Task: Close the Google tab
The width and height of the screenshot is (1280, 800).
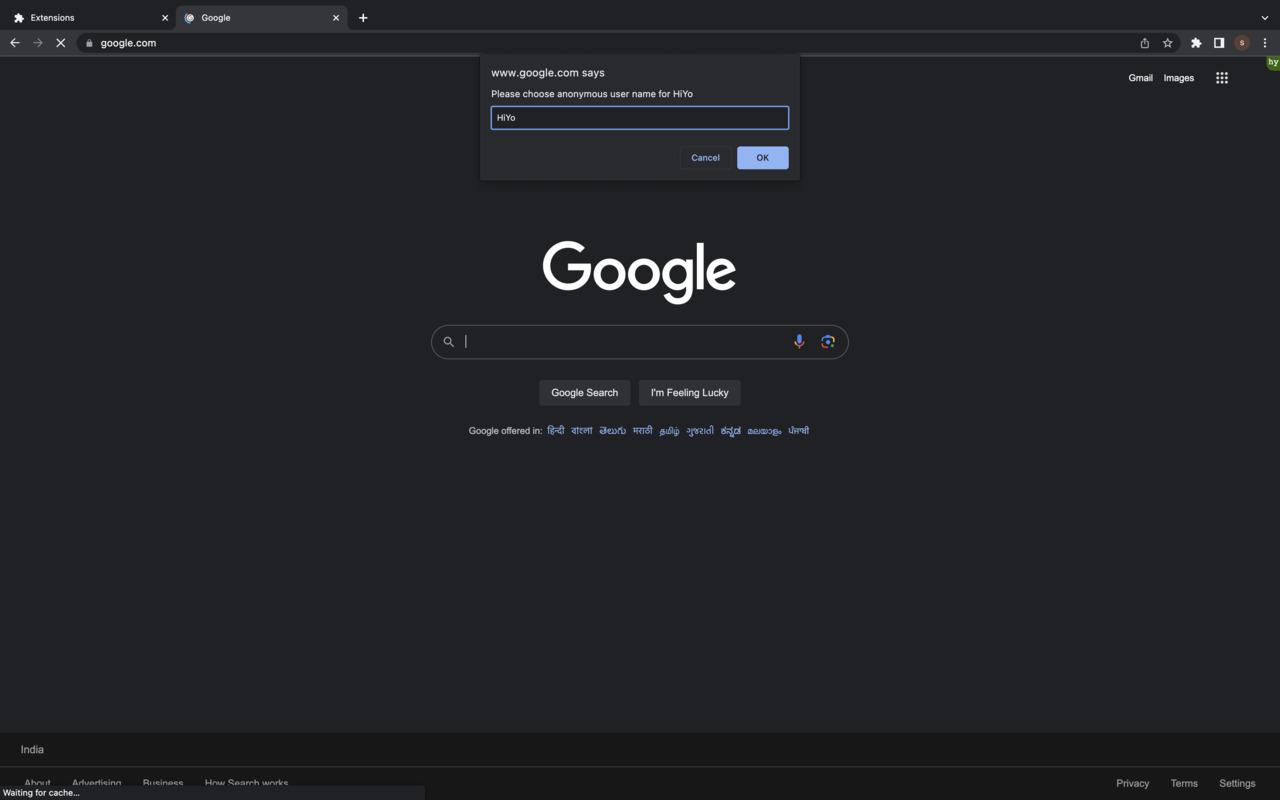Action: (x=336, y=18)
